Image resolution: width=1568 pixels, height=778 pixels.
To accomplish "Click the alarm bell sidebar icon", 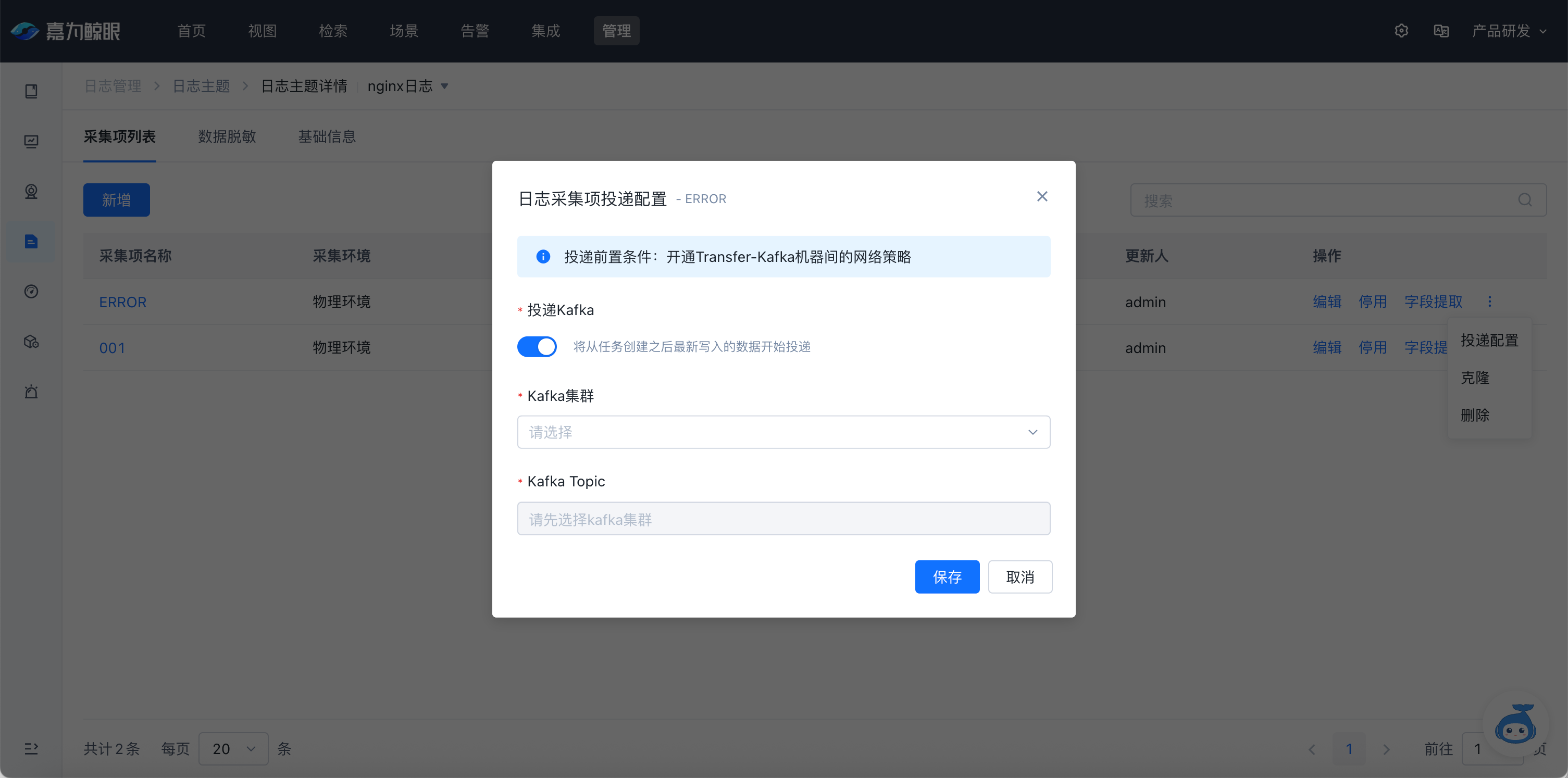I will 31,392.
